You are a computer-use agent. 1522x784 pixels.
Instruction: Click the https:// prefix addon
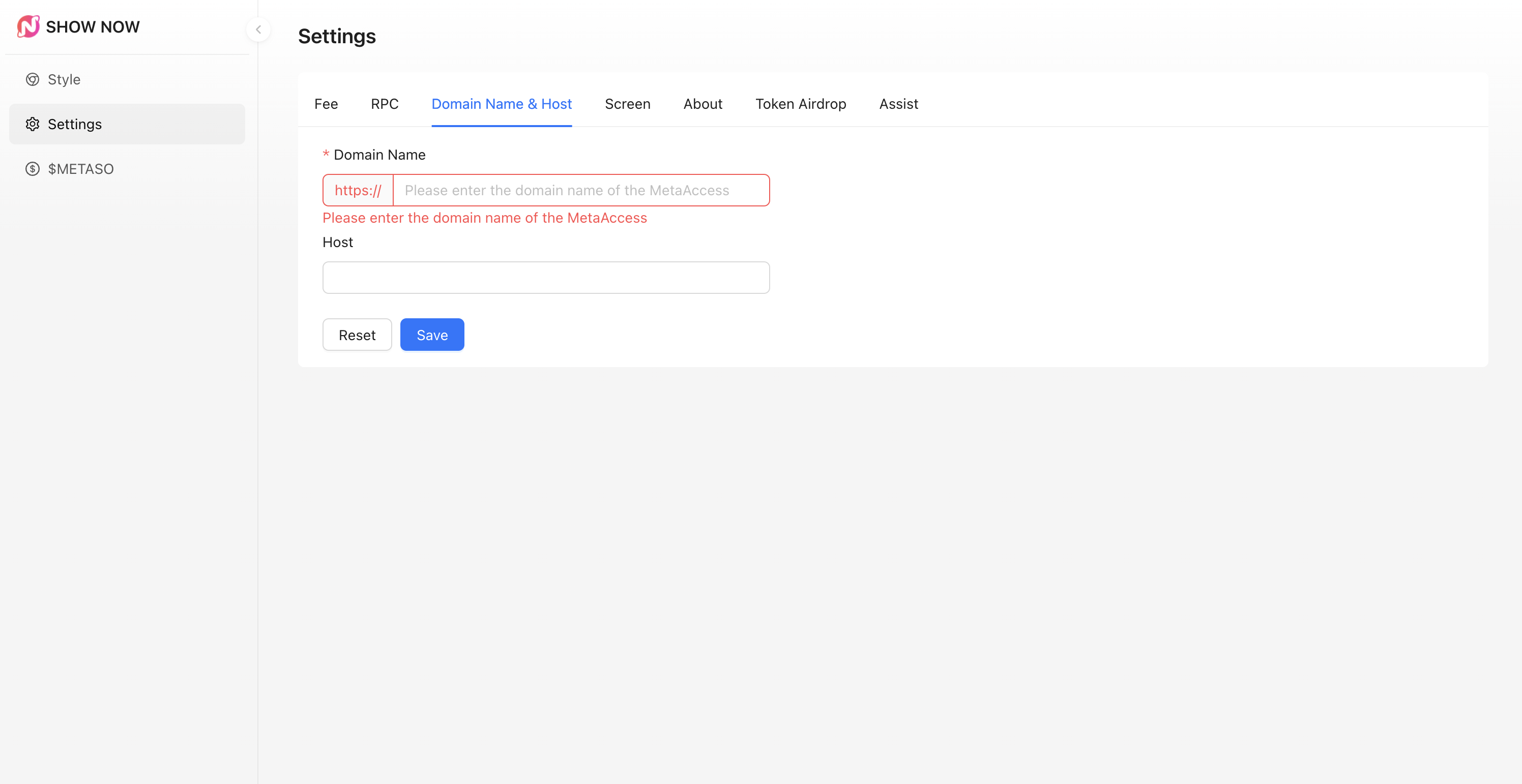pos(358,190)
